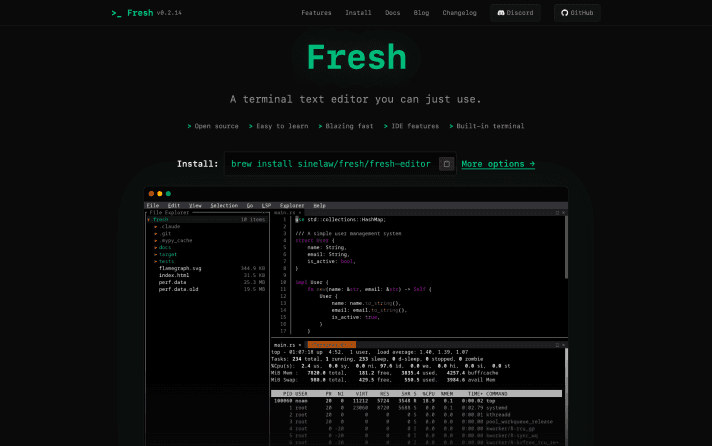Select perf.data.old in file explorer
The width and height of the screenshot is (712, 446).
pos(178,289)
